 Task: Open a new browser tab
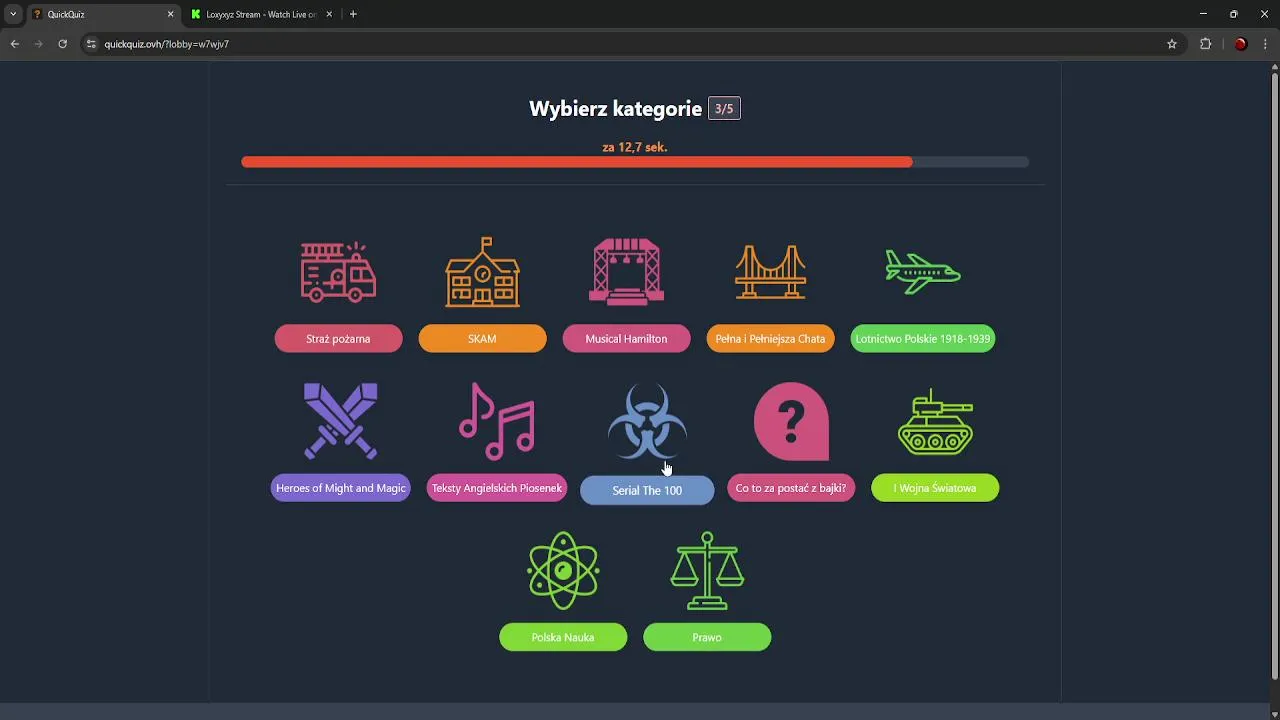pos(353,14)
